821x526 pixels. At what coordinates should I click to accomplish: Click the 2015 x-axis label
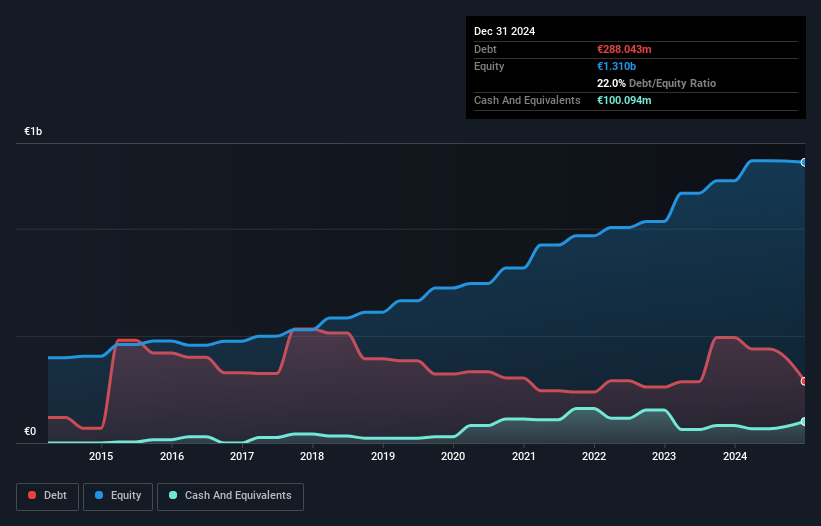click(x=101, y=456)
